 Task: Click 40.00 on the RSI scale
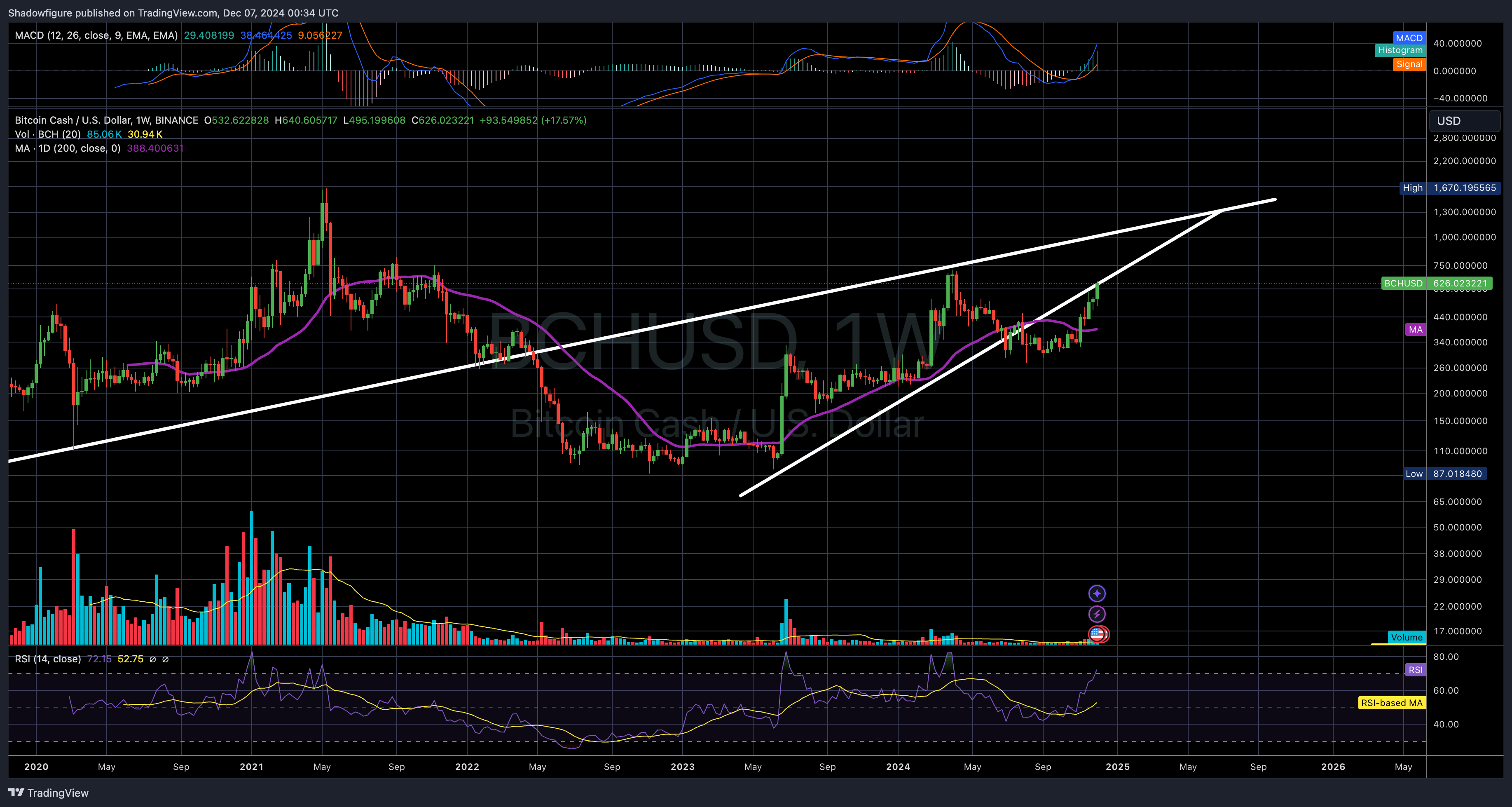tap(1446, 724)
